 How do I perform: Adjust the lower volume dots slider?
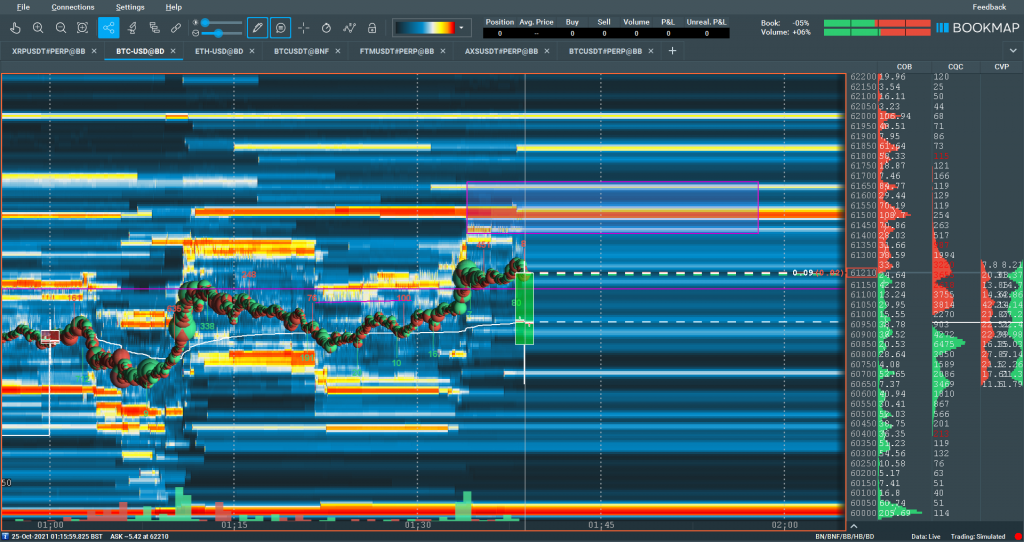[x=221, y=33]
